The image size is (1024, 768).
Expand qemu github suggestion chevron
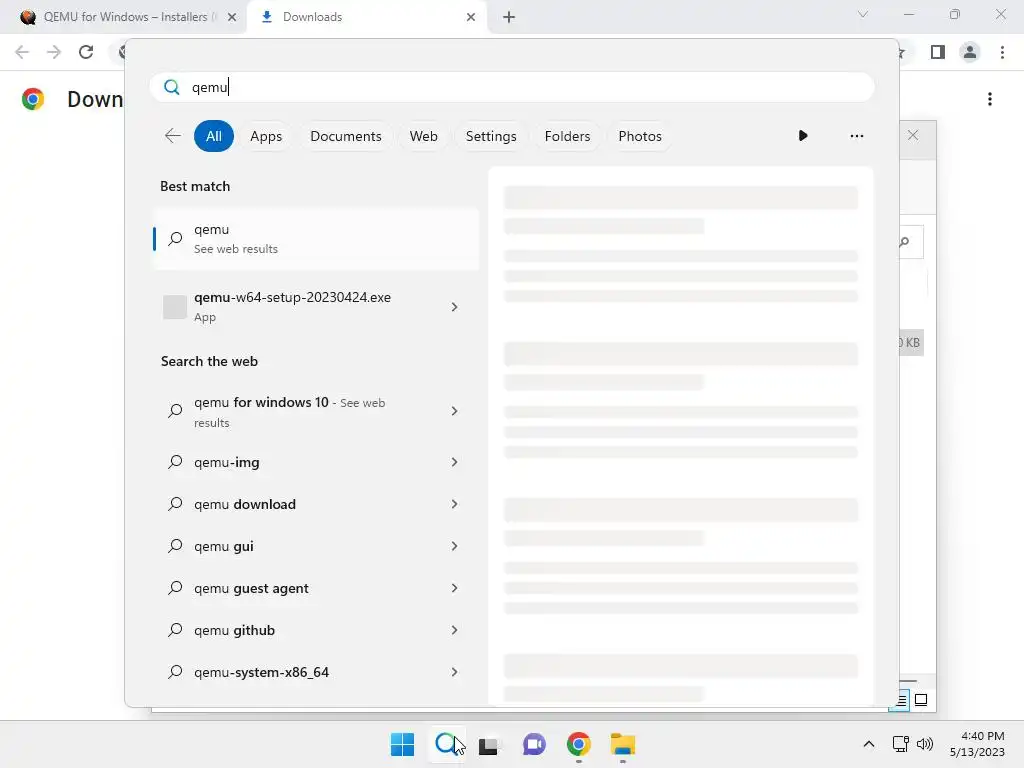point(455,630)
